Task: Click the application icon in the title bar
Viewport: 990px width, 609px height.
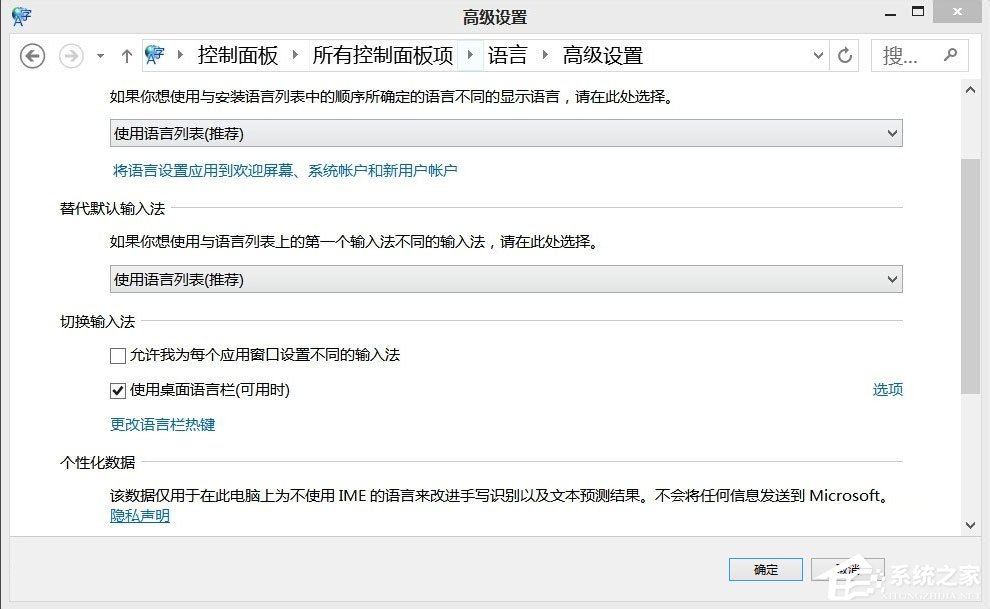Action: [20, 15]
